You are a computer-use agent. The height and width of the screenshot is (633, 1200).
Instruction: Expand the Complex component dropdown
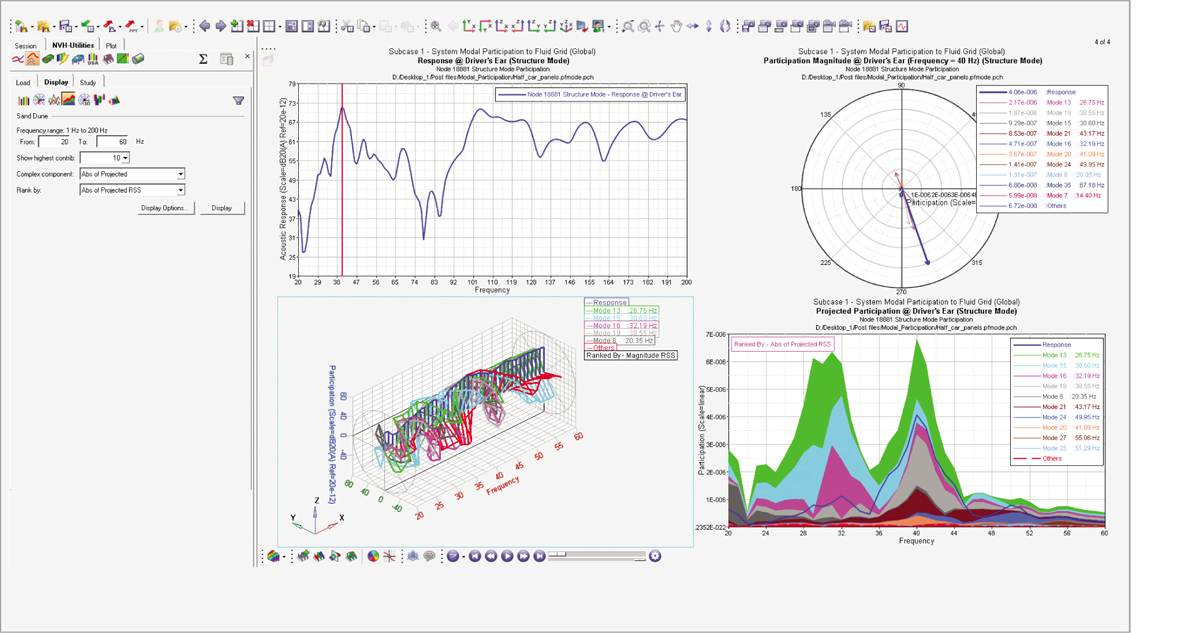click(180, 174)
